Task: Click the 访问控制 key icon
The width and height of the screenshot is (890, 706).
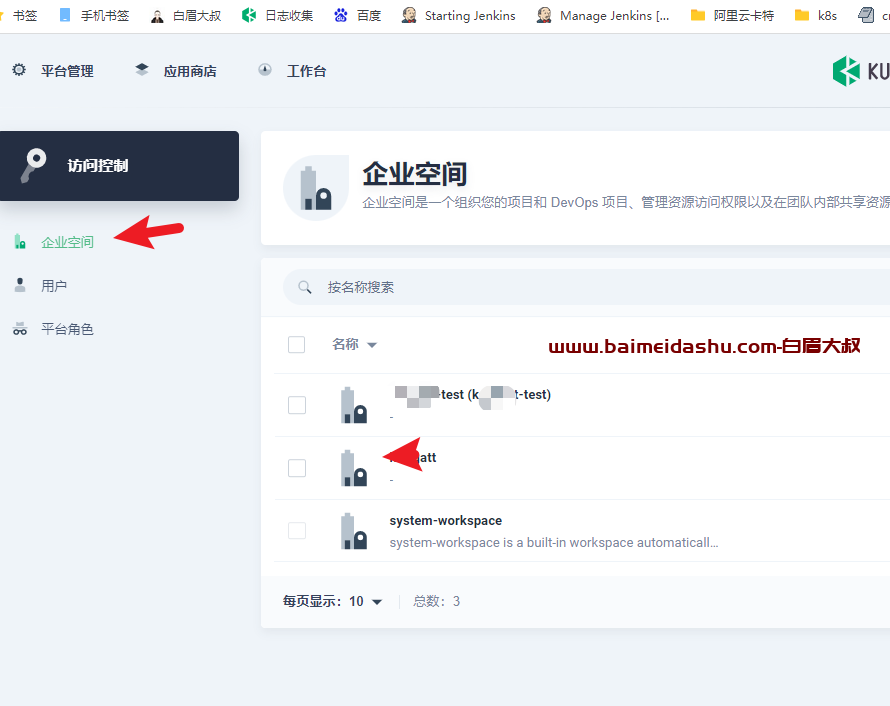Action: point(34,165)
